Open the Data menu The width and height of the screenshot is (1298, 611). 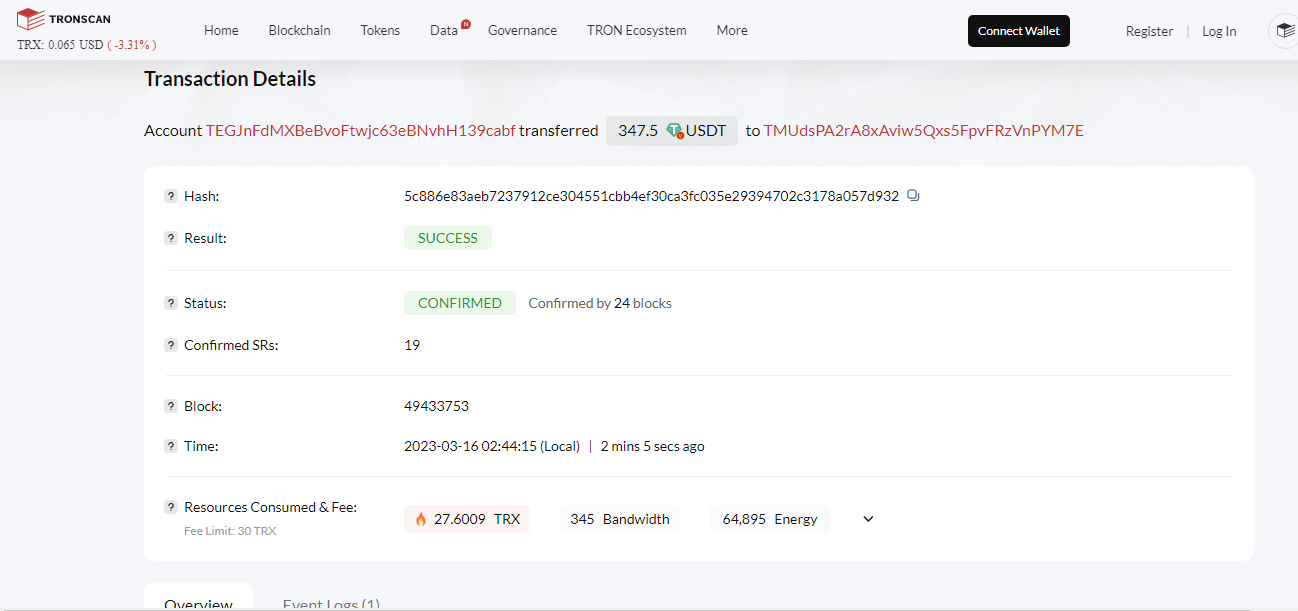(444, 30)
